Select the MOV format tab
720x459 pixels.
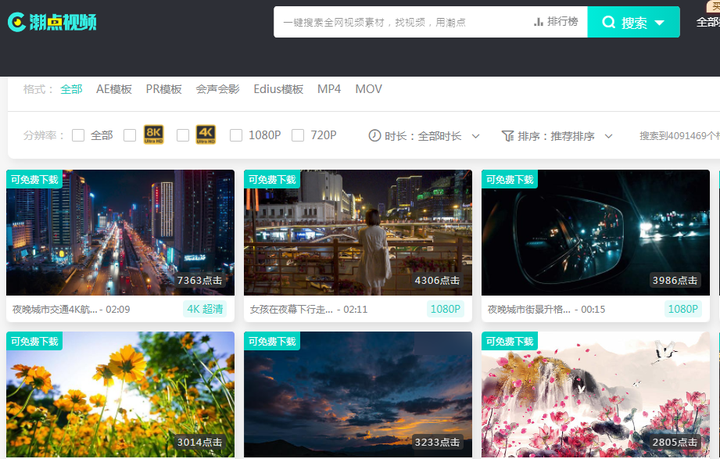point(368,89)
